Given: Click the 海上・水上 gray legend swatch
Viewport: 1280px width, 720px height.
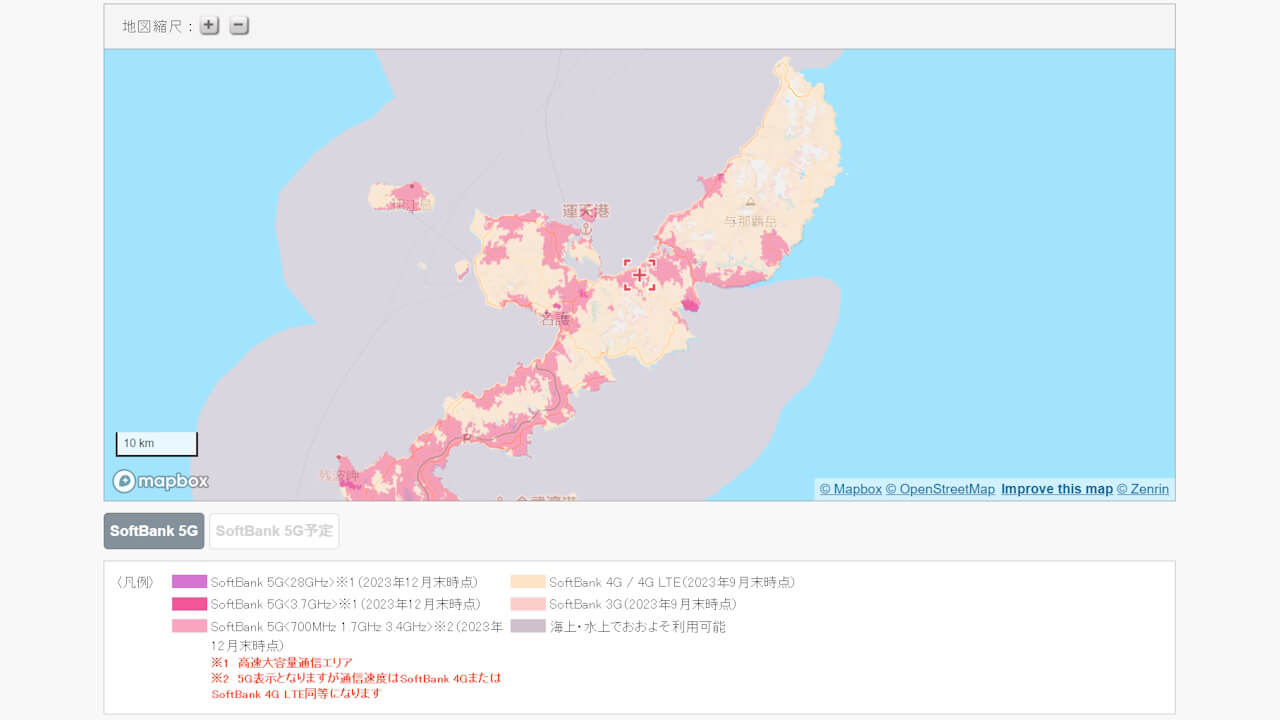Looking at the screenshot, I should point(528,626).
